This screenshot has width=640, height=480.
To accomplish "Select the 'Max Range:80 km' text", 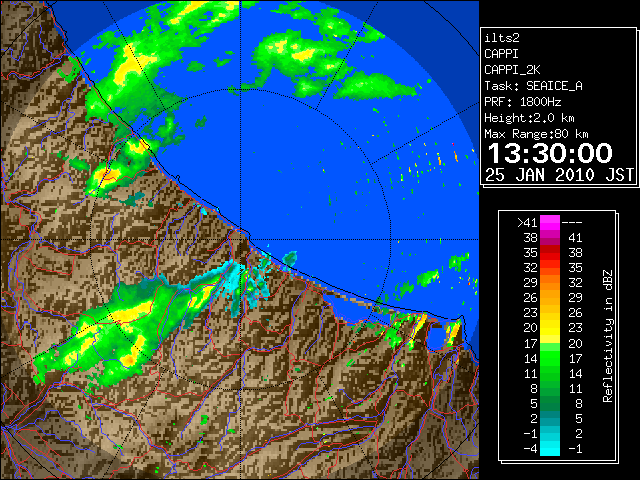I will (536, 134).
